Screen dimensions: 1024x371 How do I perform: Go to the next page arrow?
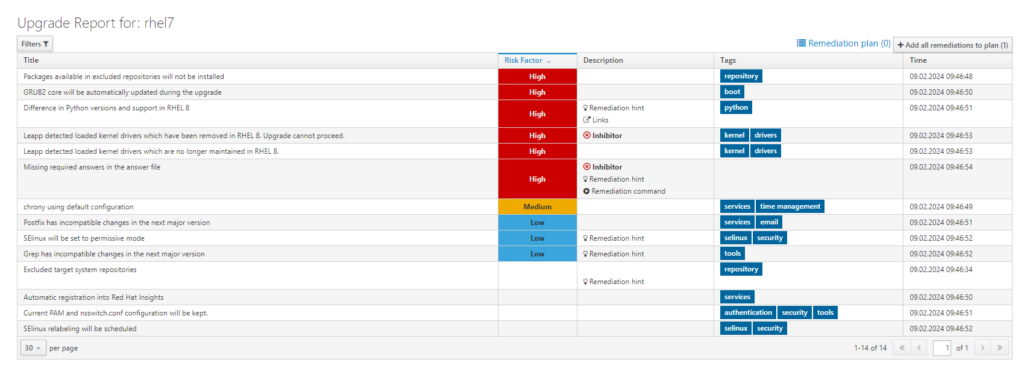(x=982, y=348)
